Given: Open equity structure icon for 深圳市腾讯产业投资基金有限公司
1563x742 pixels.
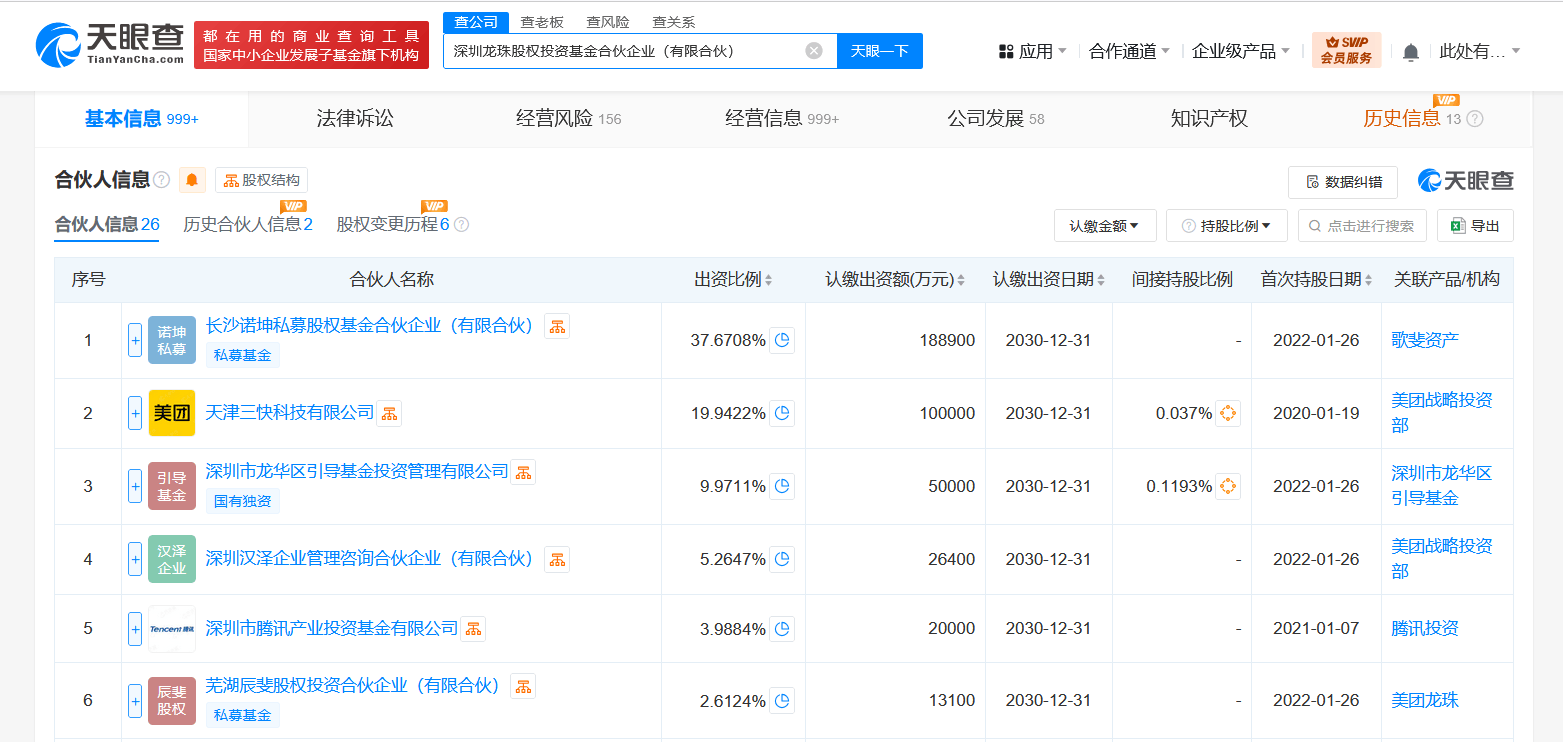Looking at the screenshot, I should click(473, 629).
